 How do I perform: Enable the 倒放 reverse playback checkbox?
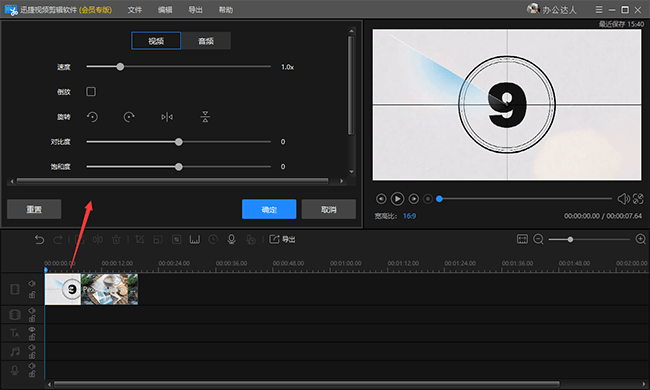91,92
